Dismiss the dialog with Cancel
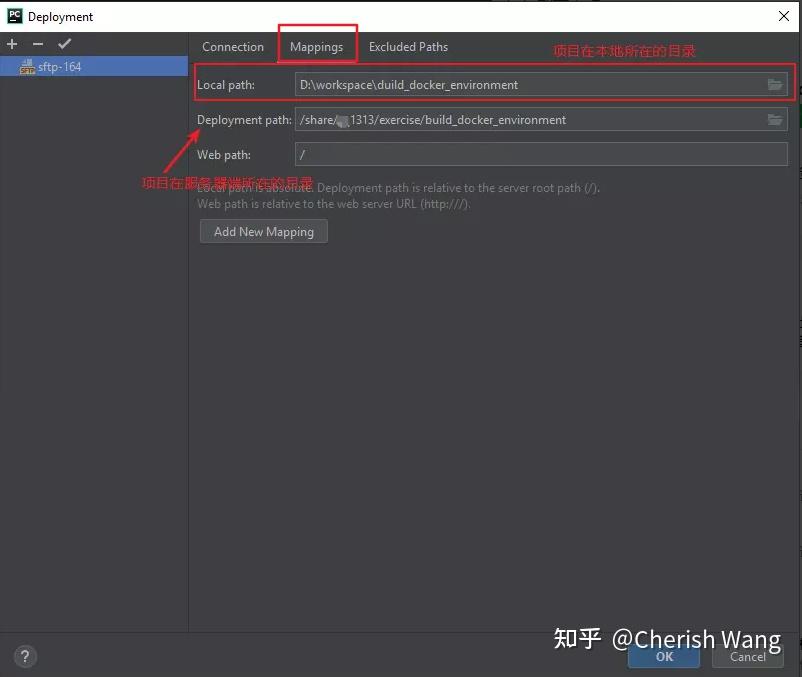The width and height of the screenshot is (802, 677). click(x=747, y=657)
